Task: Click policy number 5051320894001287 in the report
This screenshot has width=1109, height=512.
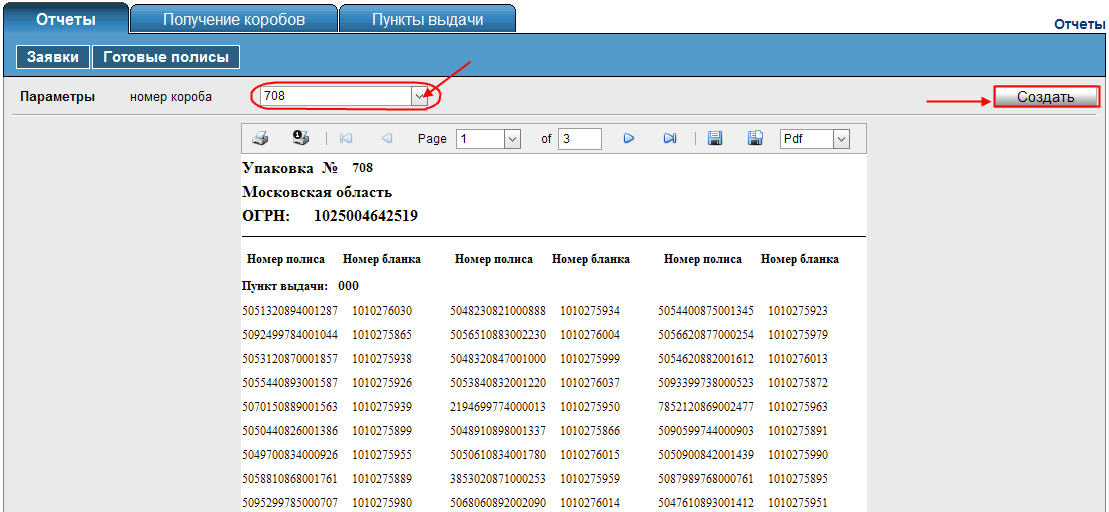Action: (290, 310)
